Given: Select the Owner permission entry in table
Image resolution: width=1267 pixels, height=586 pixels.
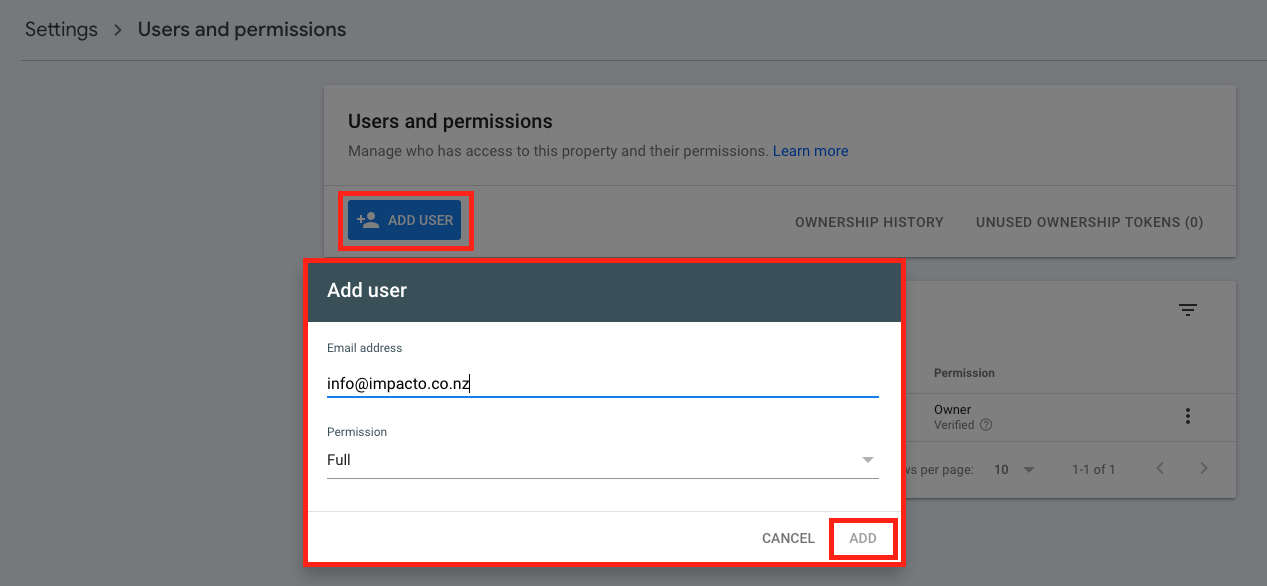Looking at the screenshot, I should tap(952, 410).
